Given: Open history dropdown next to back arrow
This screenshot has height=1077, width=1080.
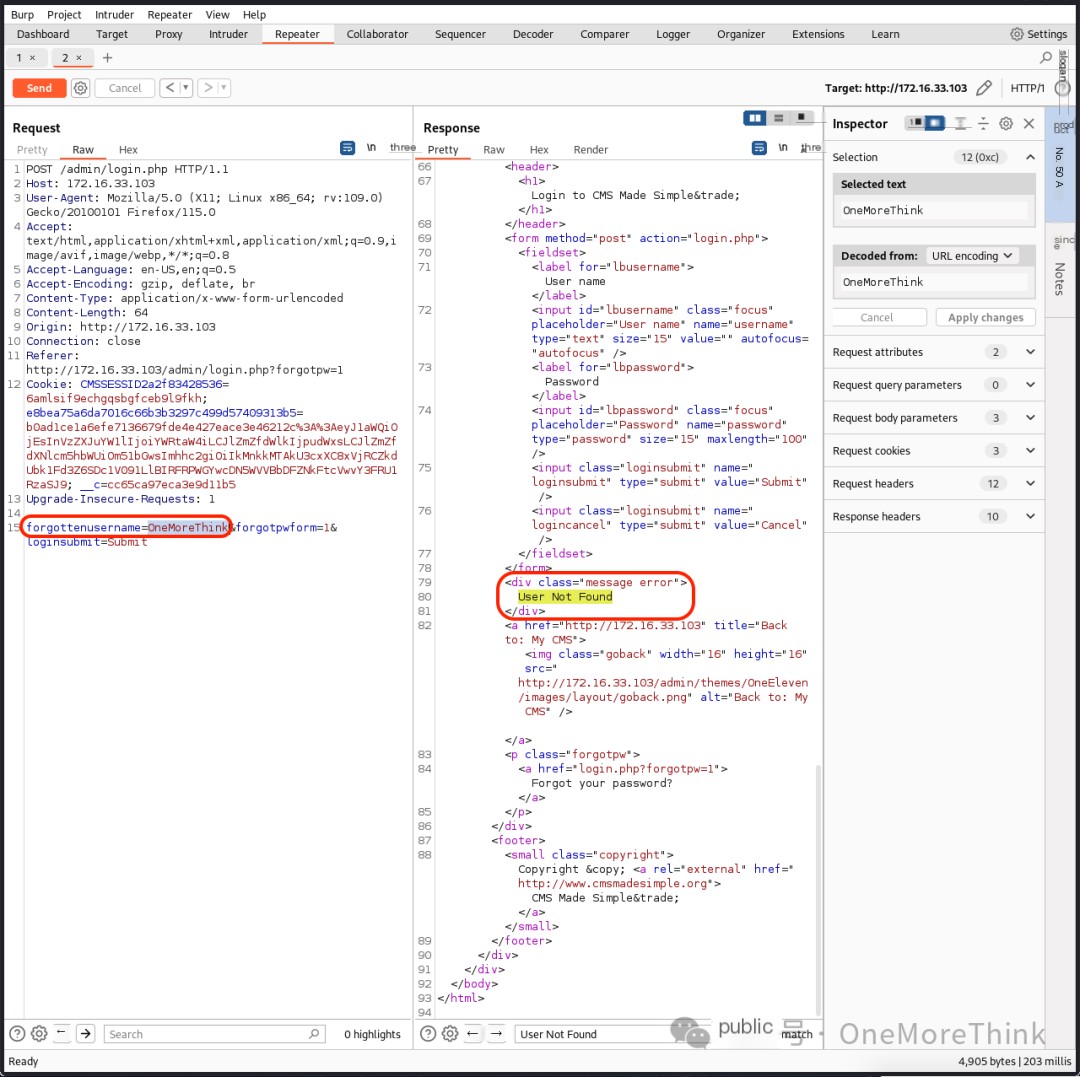Looking at the screenshot, I should [185, 87].
